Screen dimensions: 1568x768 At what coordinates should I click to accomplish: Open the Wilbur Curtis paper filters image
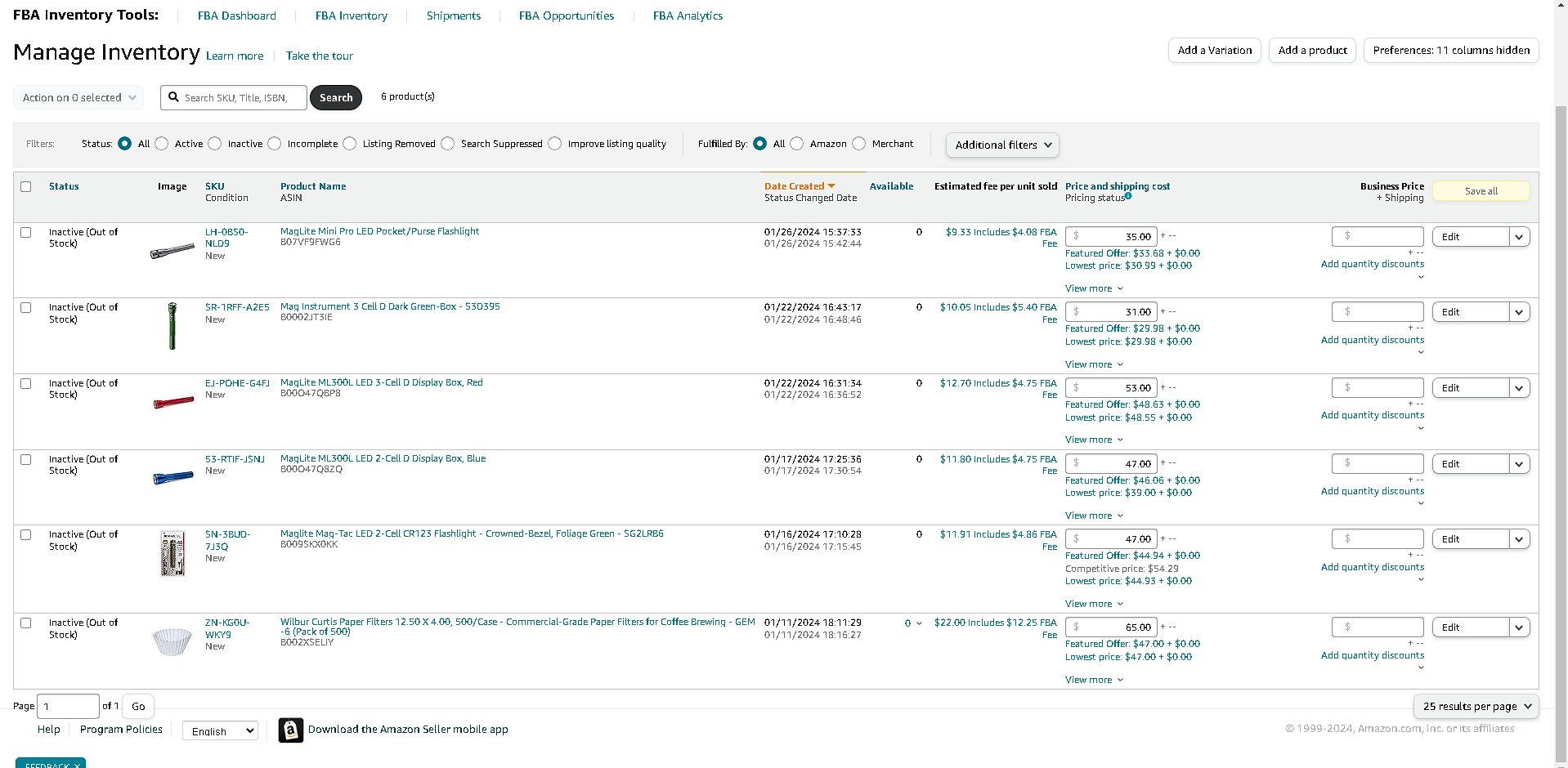pyautogui.click(x=172, y=641)
